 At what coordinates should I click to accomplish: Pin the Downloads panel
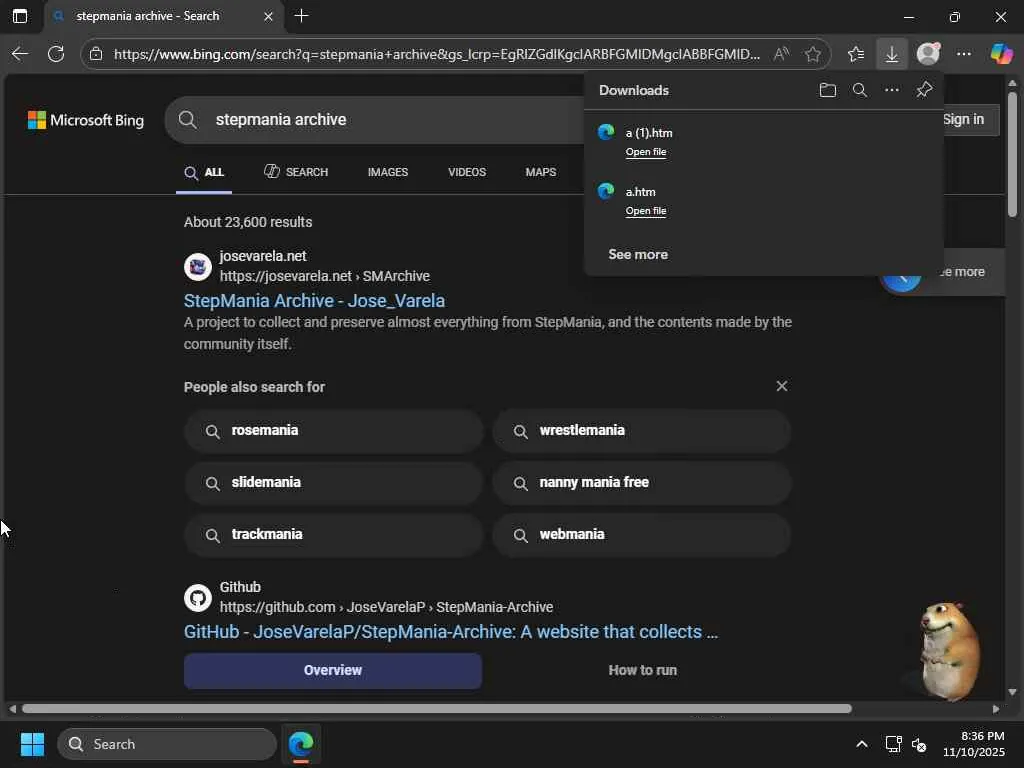924,90
